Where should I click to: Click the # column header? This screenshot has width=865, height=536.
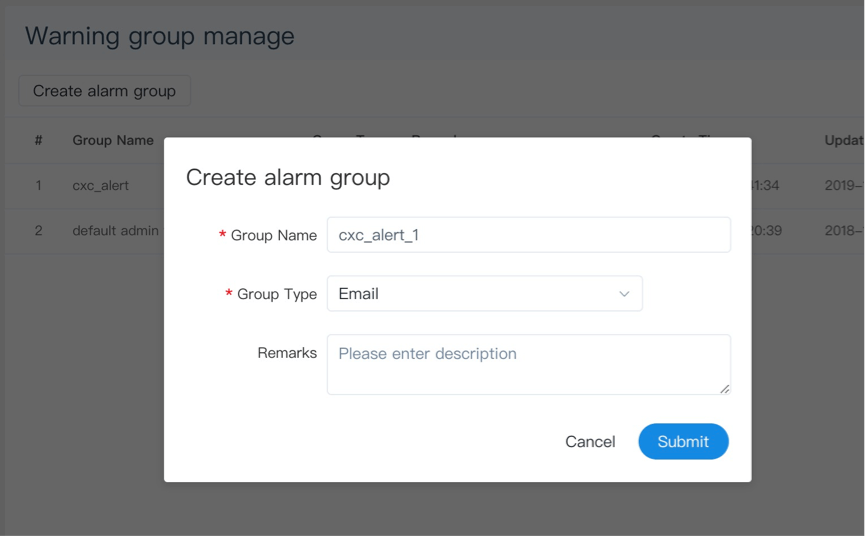click(38, 140)
